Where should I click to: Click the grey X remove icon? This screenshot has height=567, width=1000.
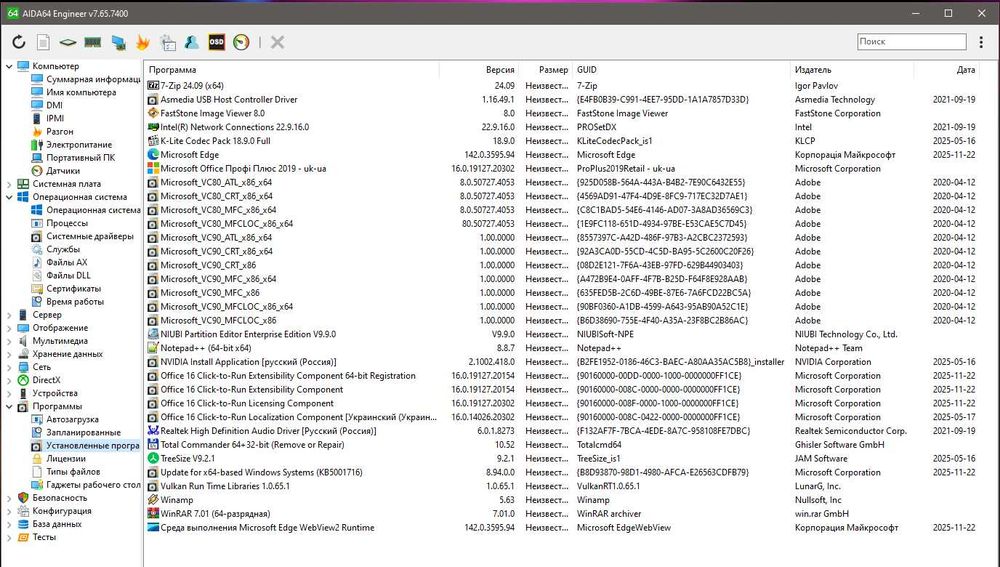277,42
